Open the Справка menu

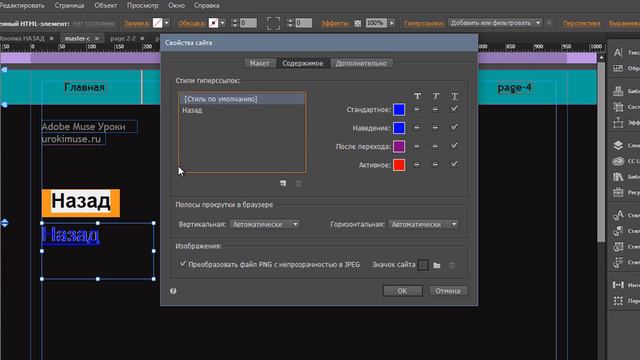(x=207, y=5)
